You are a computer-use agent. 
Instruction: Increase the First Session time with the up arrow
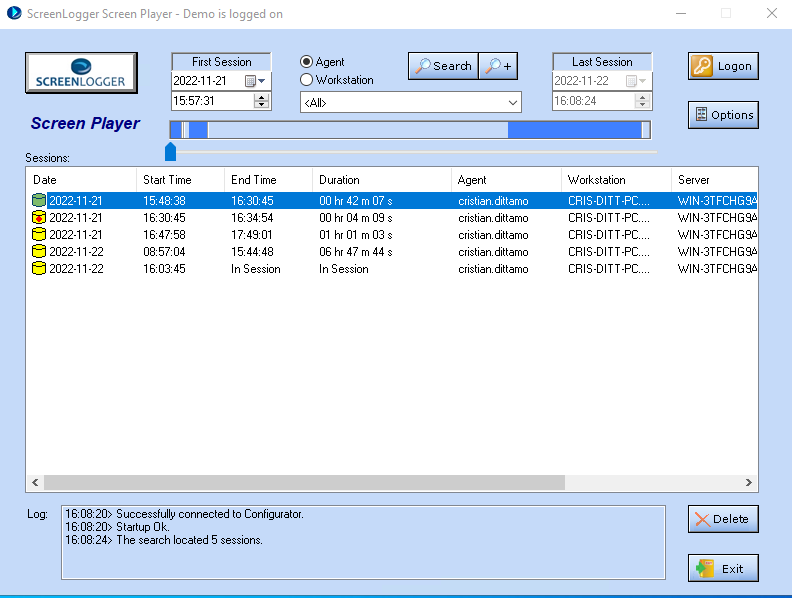coord(262,97)
